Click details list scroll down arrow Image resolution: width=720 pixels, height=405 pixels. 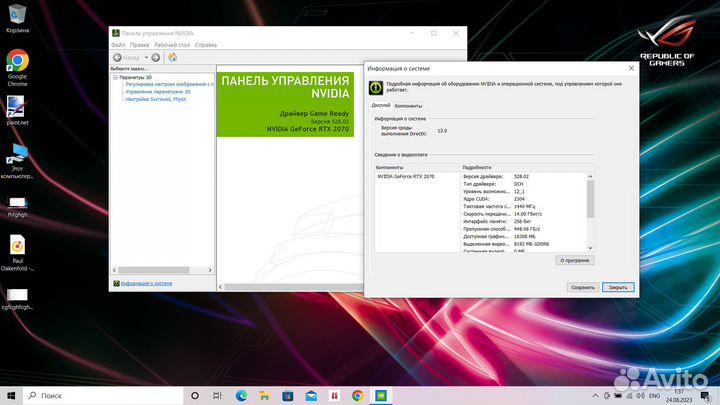591,248
